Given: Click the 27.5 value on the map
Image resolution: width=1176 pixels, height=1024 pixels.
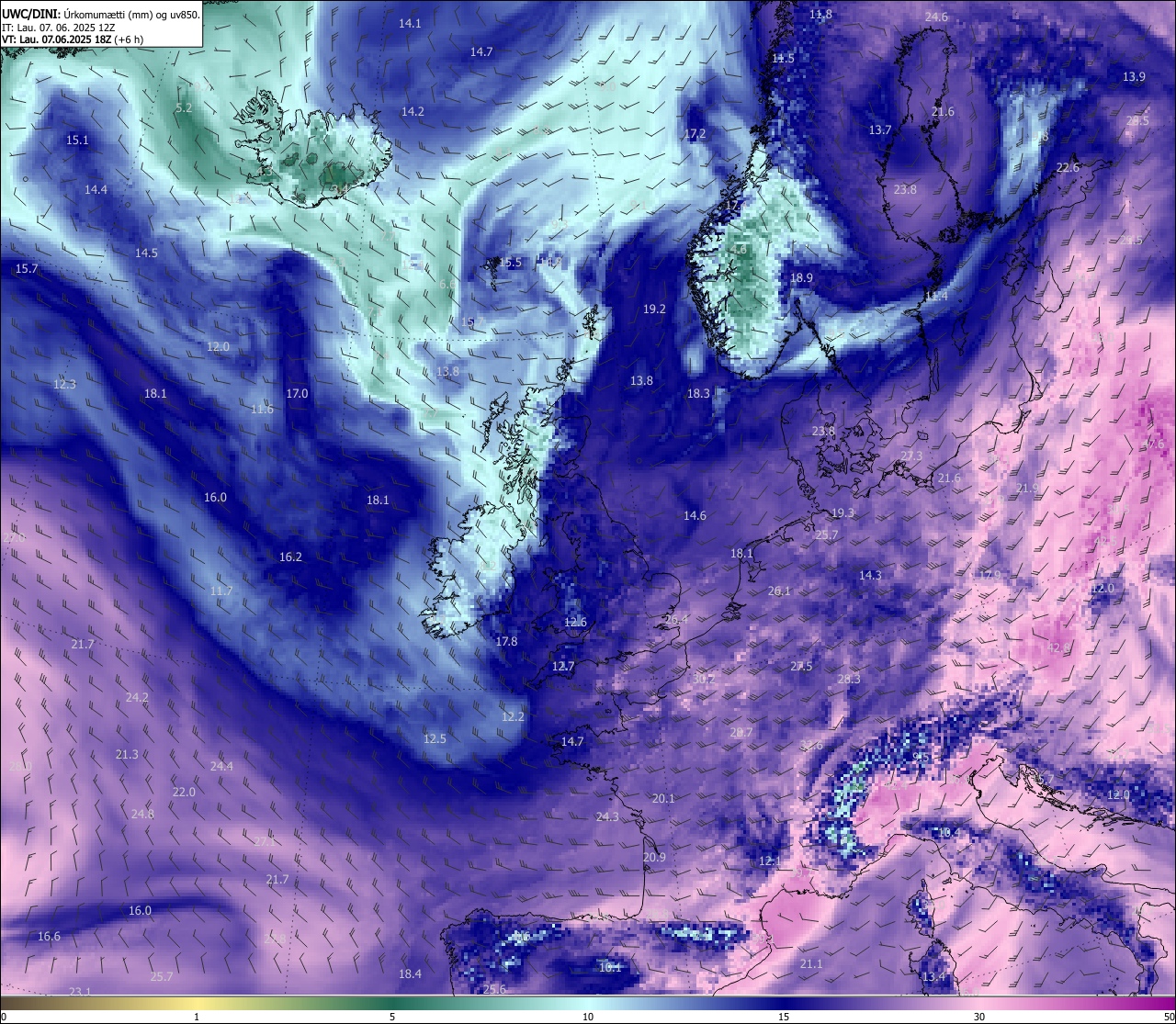Looking at the screenshot, I should point(801,666).
